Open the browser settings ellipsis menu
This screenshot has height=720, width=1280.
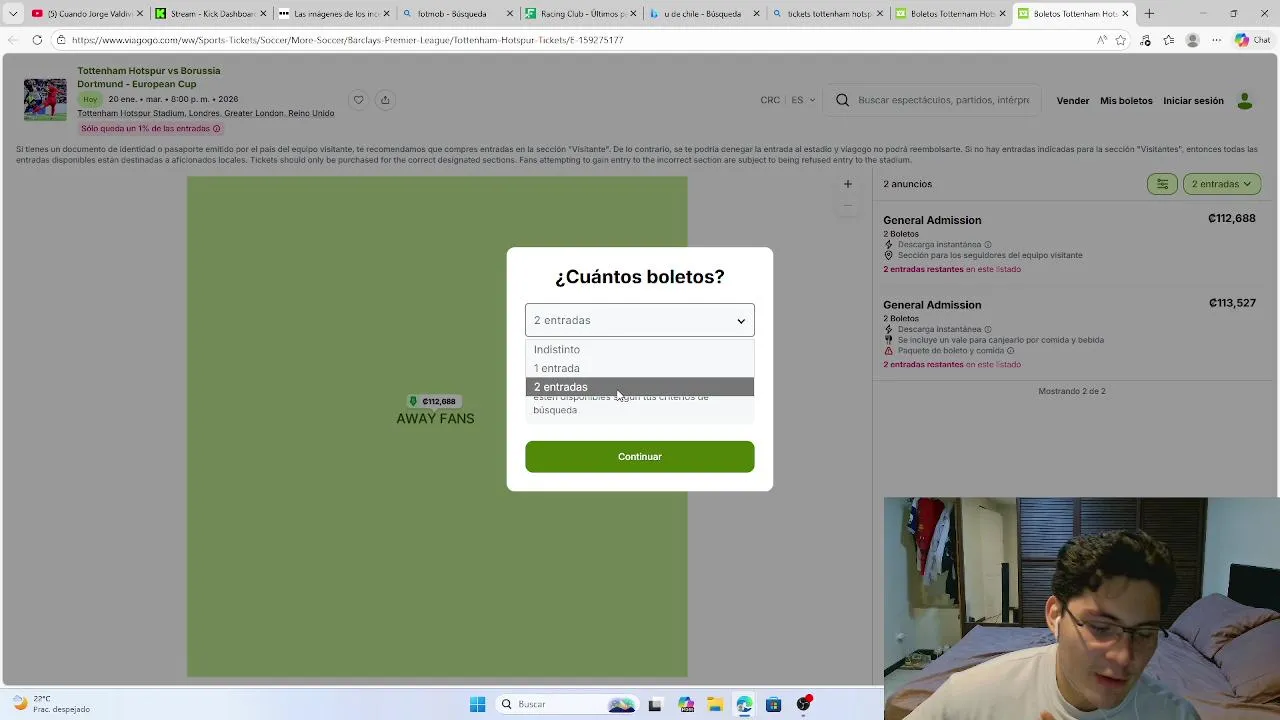(x=1216, y=40)
